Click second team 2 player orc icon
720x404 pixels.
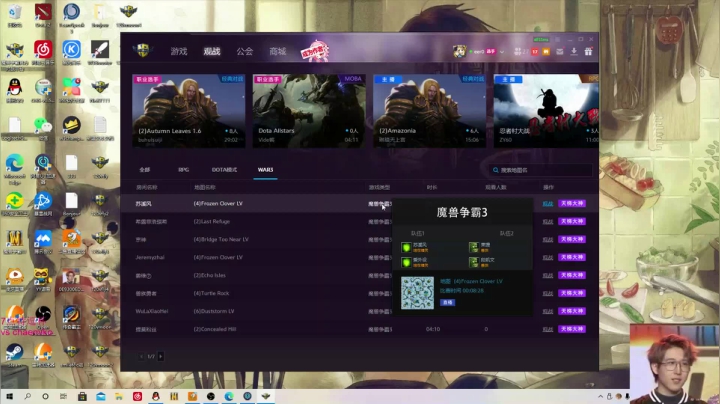point(474,263)
